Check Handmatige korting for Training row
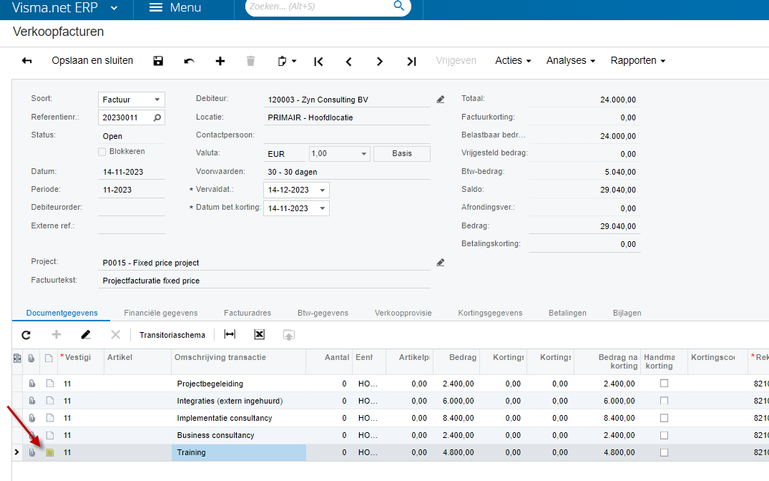Screen dimensions: 769x481 (663, 453)
